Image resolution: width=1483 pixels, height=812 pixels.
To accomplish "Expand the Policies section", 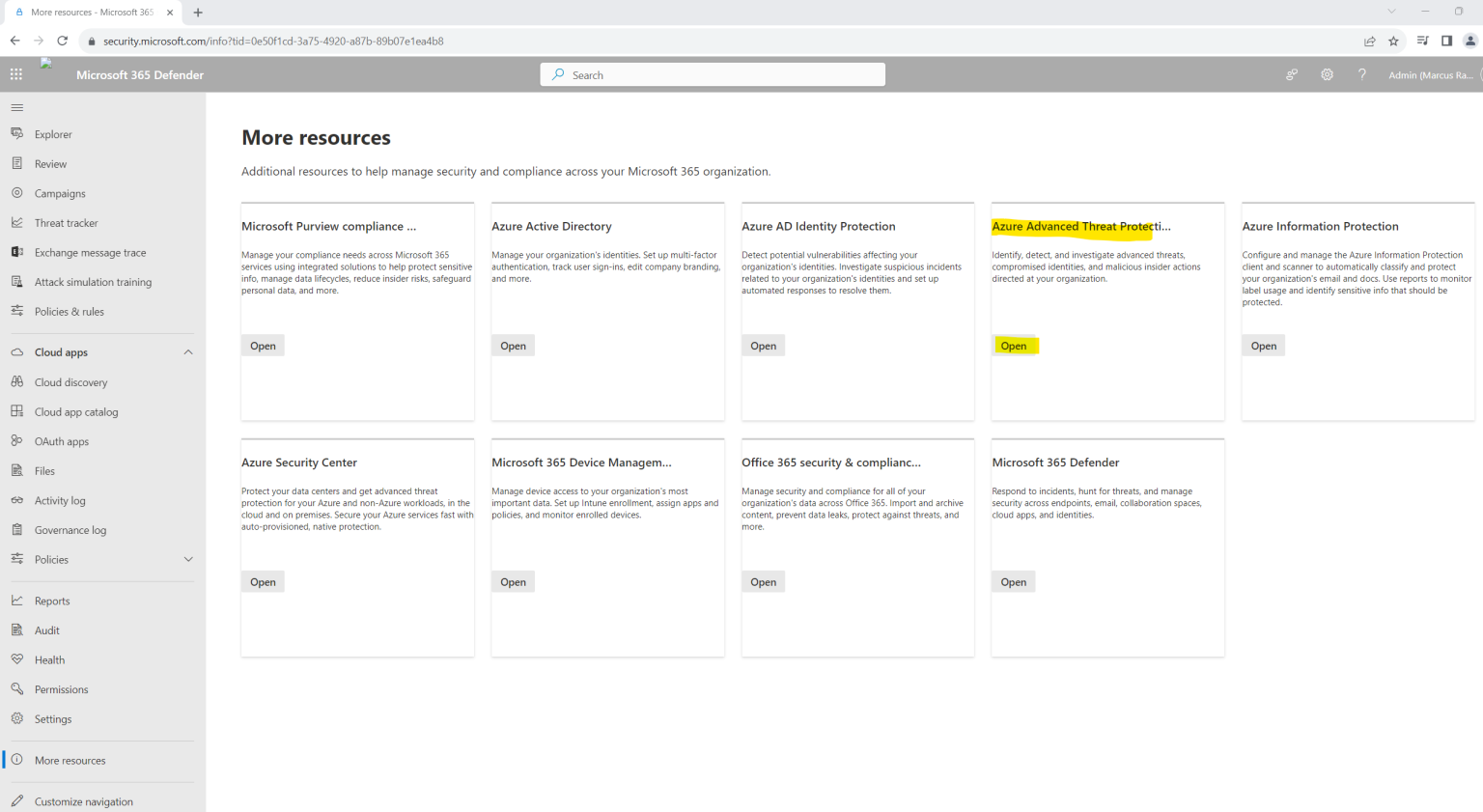I will point(189,559).
